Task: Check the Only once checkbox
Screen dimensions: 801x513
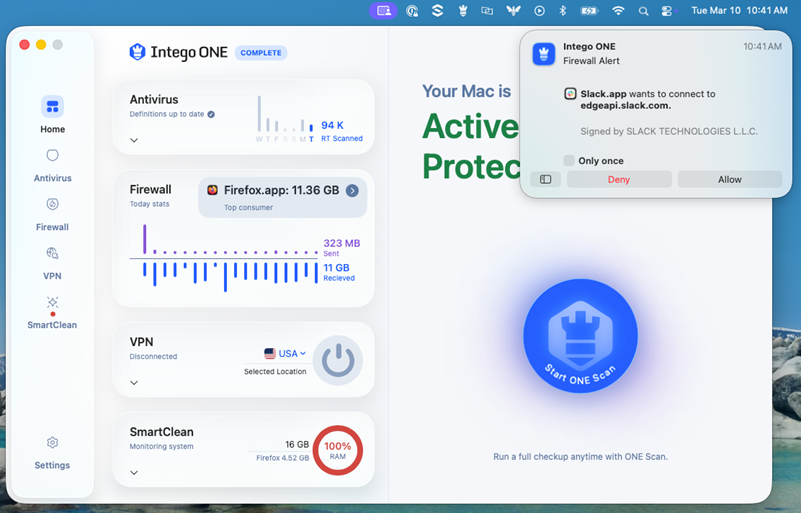Action: (x=569, y=160)
